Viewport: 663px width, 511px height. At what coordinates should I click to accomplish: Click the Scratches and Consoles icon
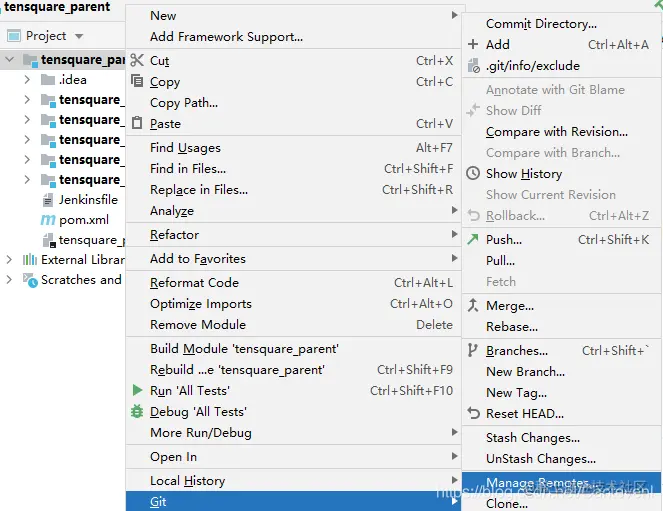(x=30, y=280)
